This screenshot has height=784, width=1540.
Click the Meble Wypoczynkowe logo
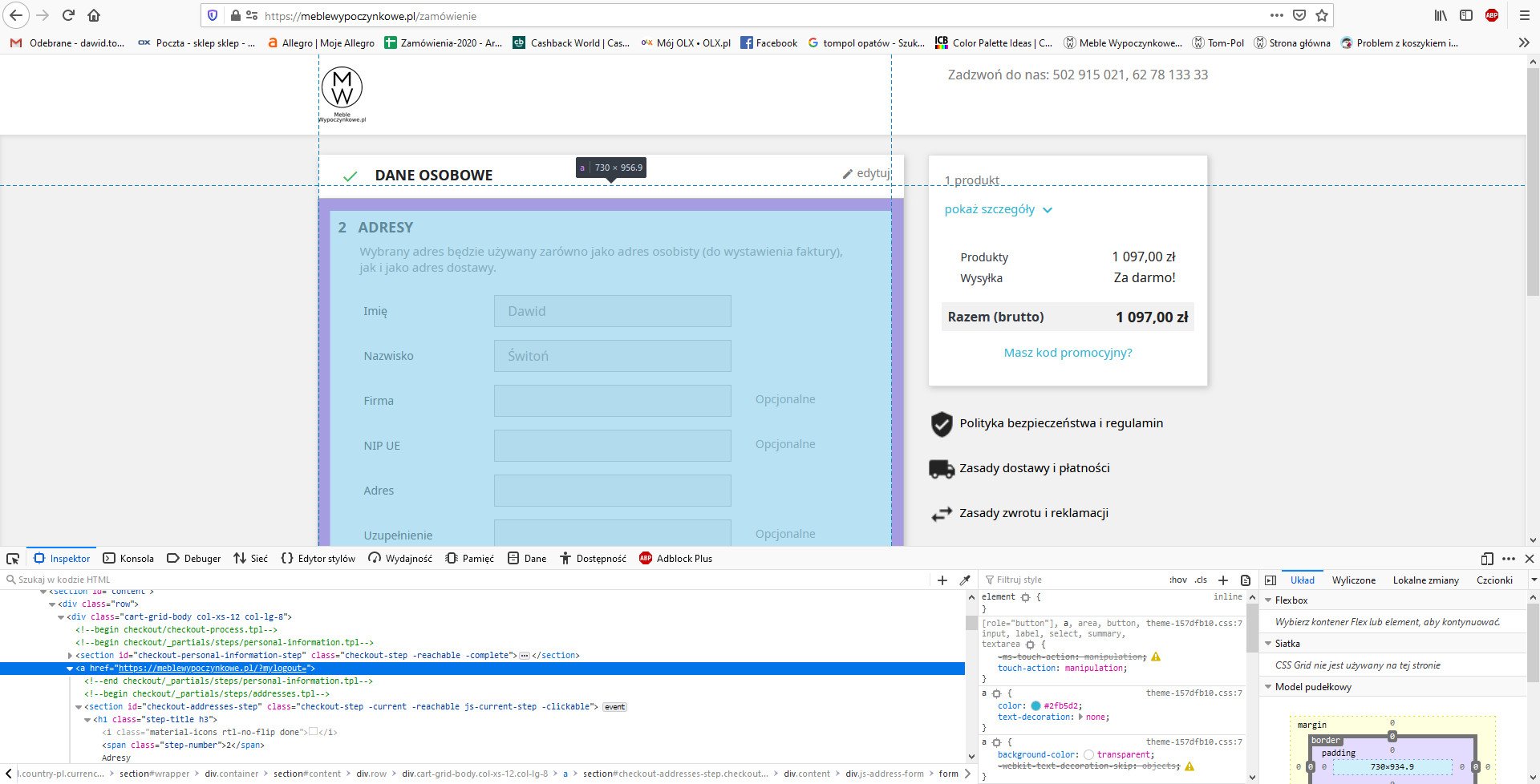coord(342,95)
